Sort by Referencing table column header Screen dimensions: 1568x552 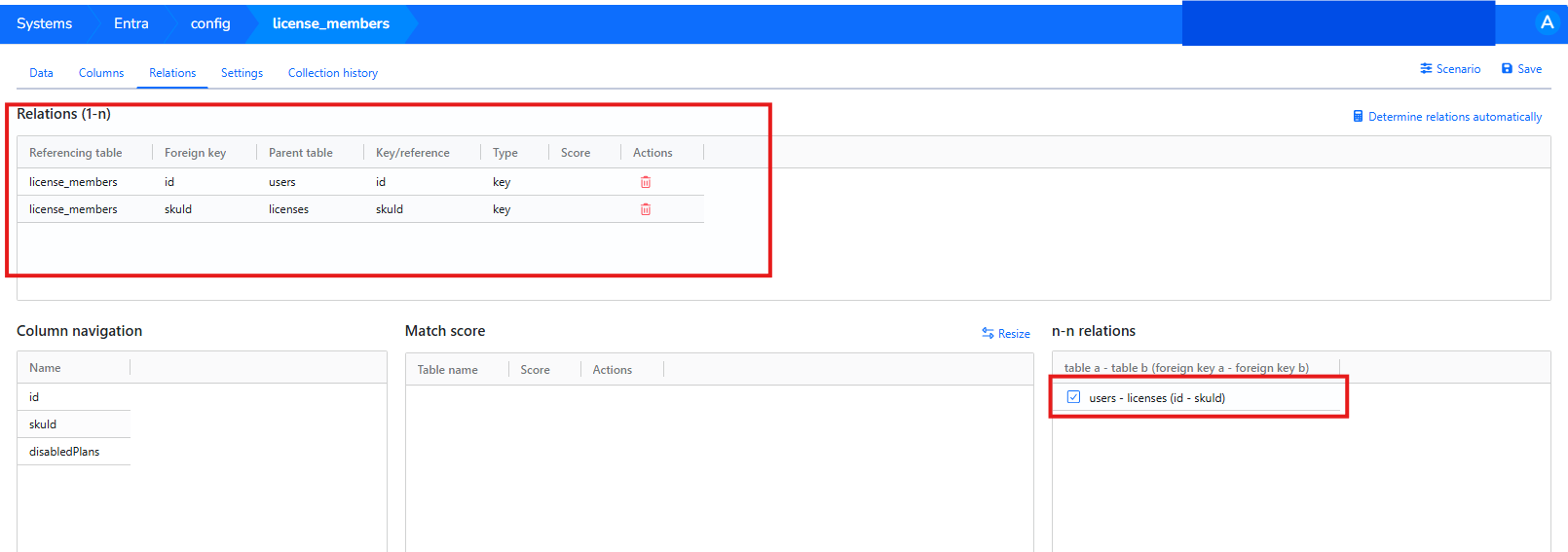pos(76,153)
